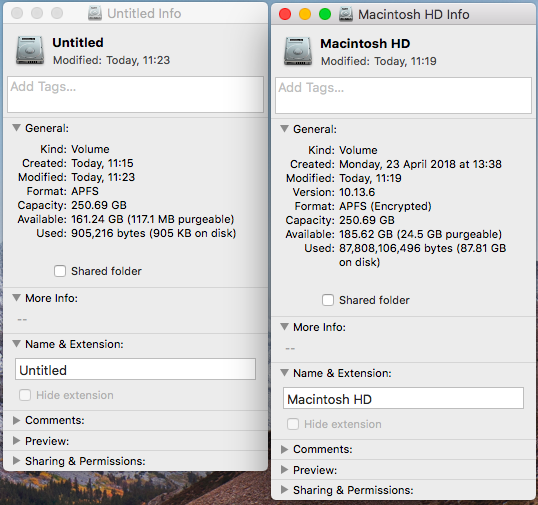Expand Comments section in Untitled Info
538x505 pixels.
pos(16,420)
